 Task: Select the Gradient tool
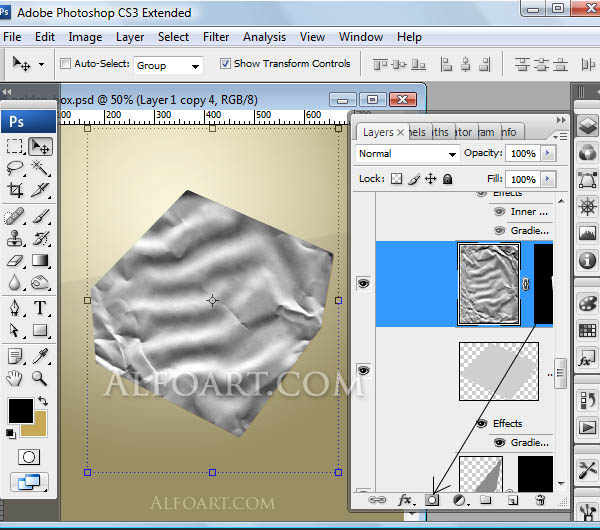(40, 261)
